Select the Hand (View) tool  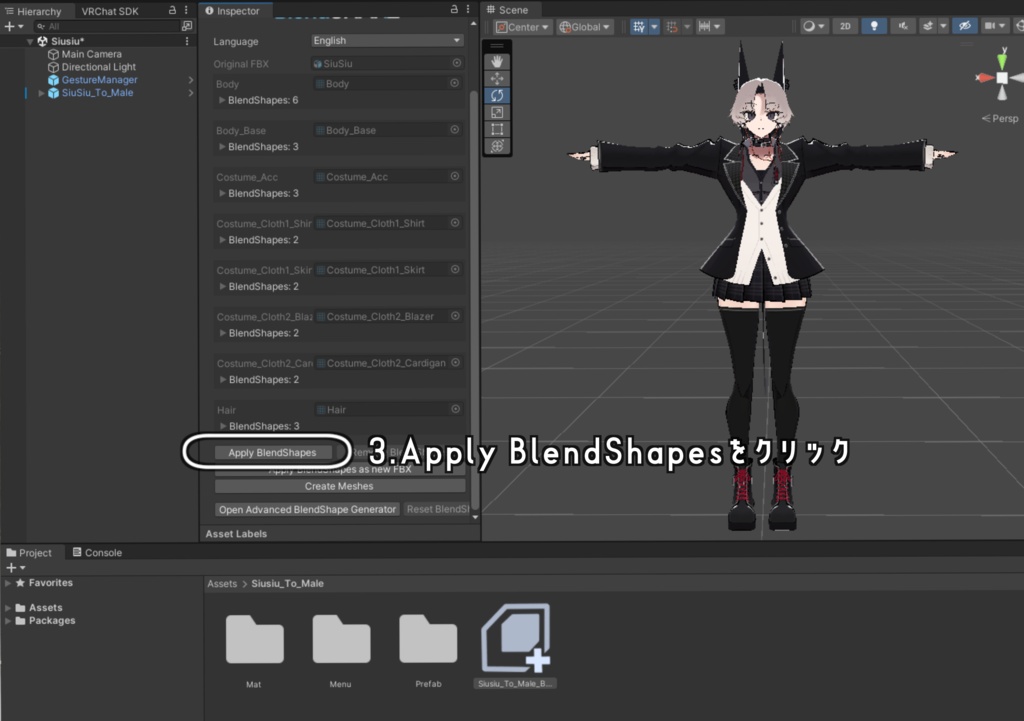[x=497, y=61]
